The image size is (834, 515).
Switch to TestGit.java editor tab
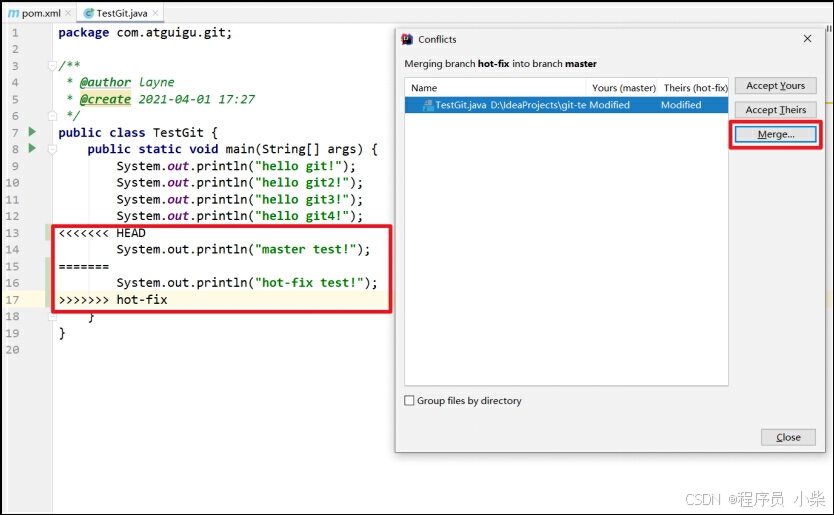click(122, 13)
